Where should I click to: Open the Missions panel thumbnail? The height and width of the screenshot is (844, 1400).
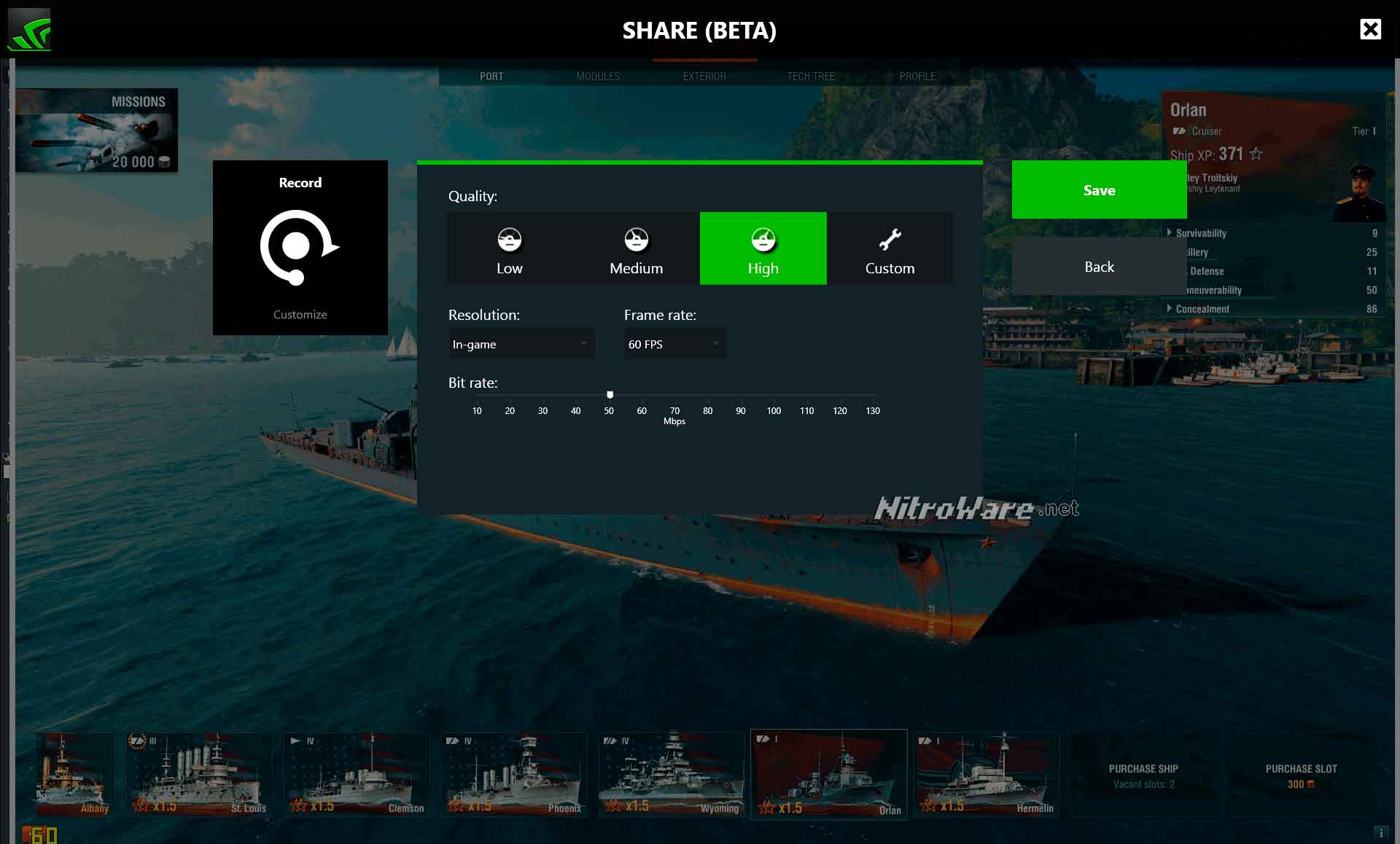coord(96,130)
